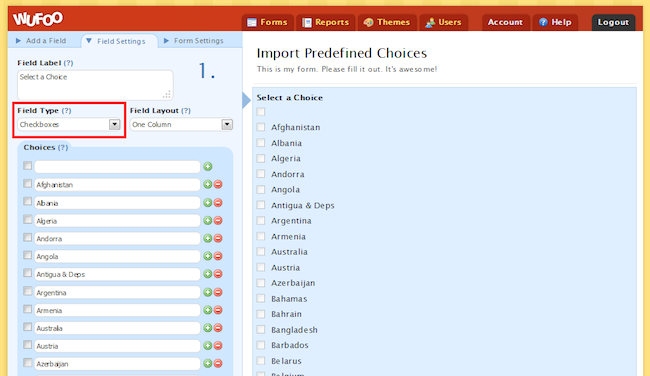The width and height of the screenshot is (650, 376).
Task: Open the Users section
Action: [444, 22]
